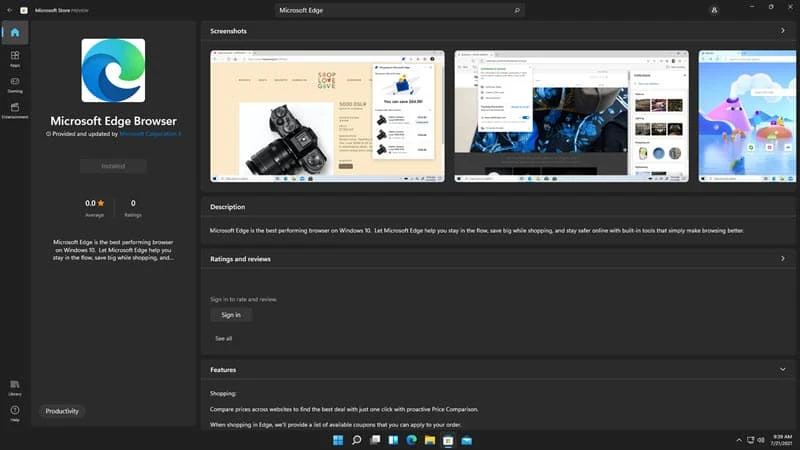Open File Explorer from the taskbar
The width and height of the screenshot is (800, 450).
[x=430, y=440]
